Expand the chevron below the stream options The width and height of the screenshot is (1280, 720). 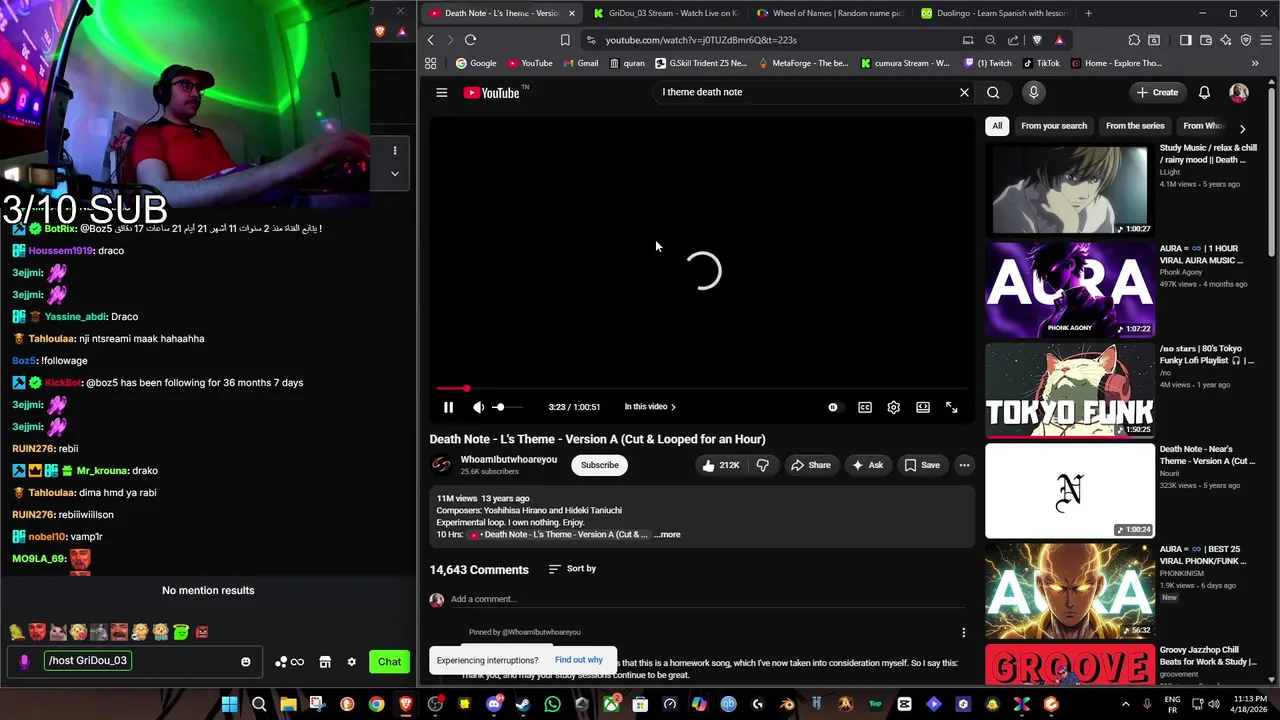[x=395, y=173]
